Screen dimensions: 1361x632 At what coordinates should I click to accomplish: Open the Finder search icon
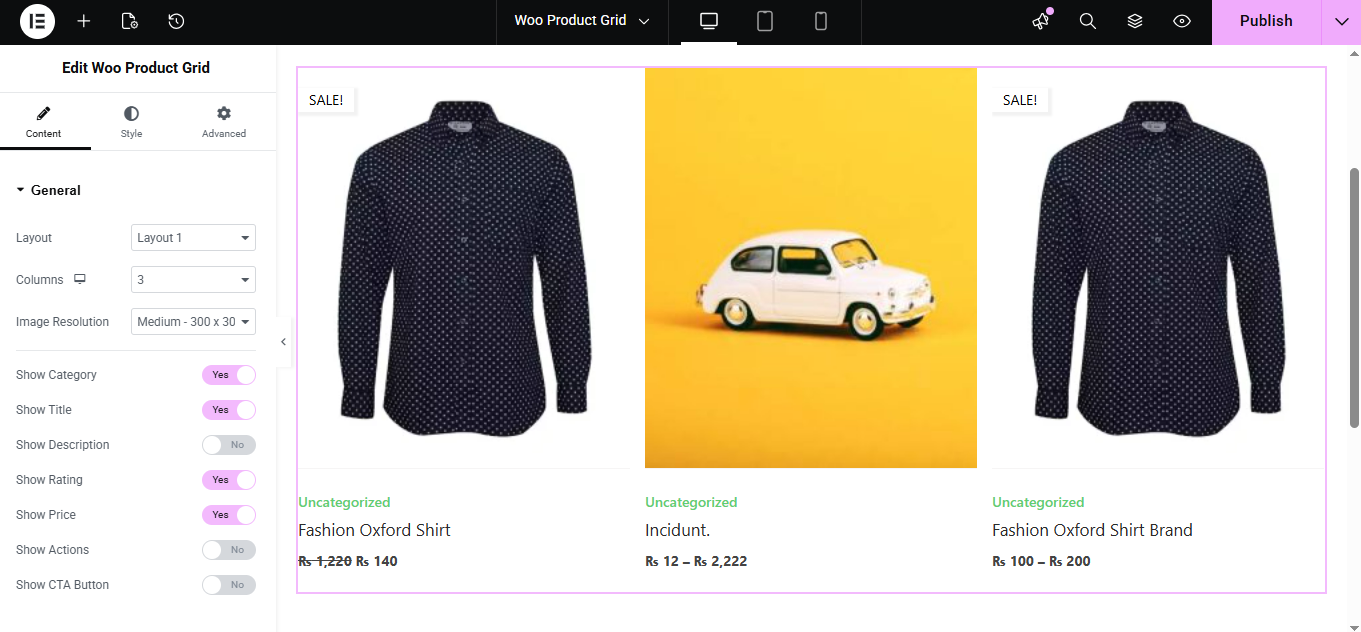pyautogui.click(x=1088, y=21)
